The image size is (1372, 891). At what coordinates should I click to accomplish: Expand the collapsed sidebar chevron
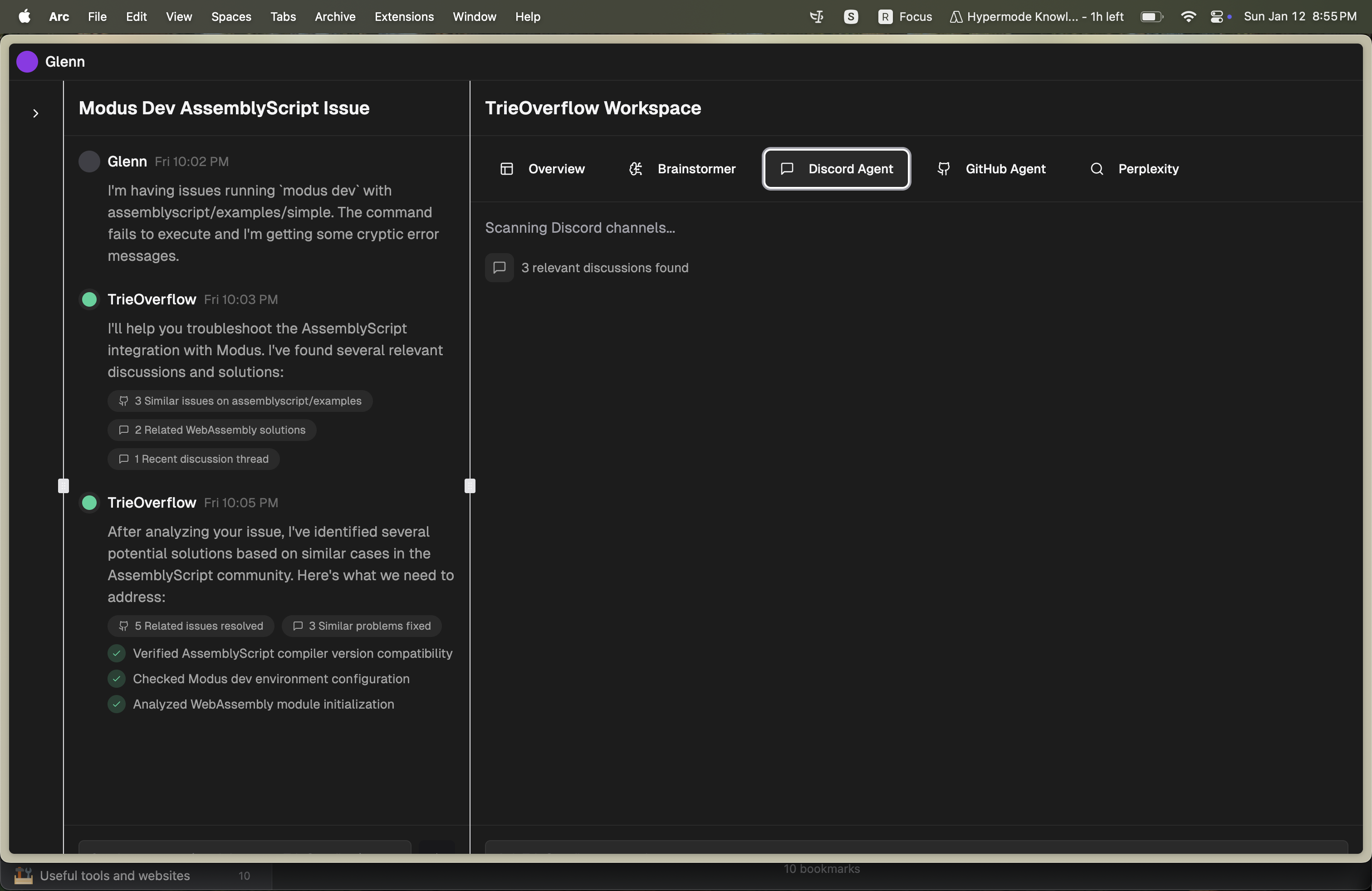coord(36,113)
